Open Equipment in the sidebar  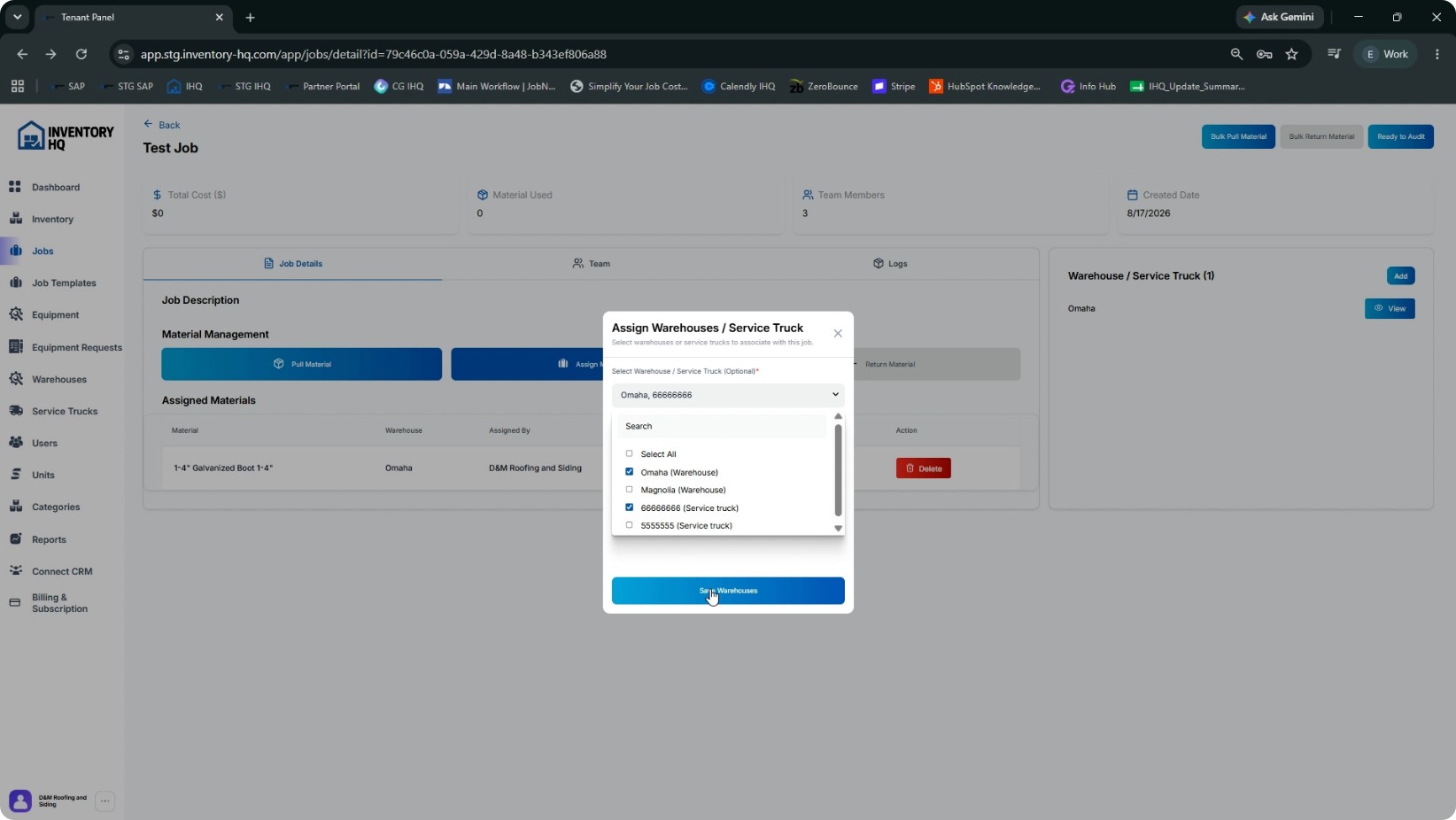click(x=55, y=314)
